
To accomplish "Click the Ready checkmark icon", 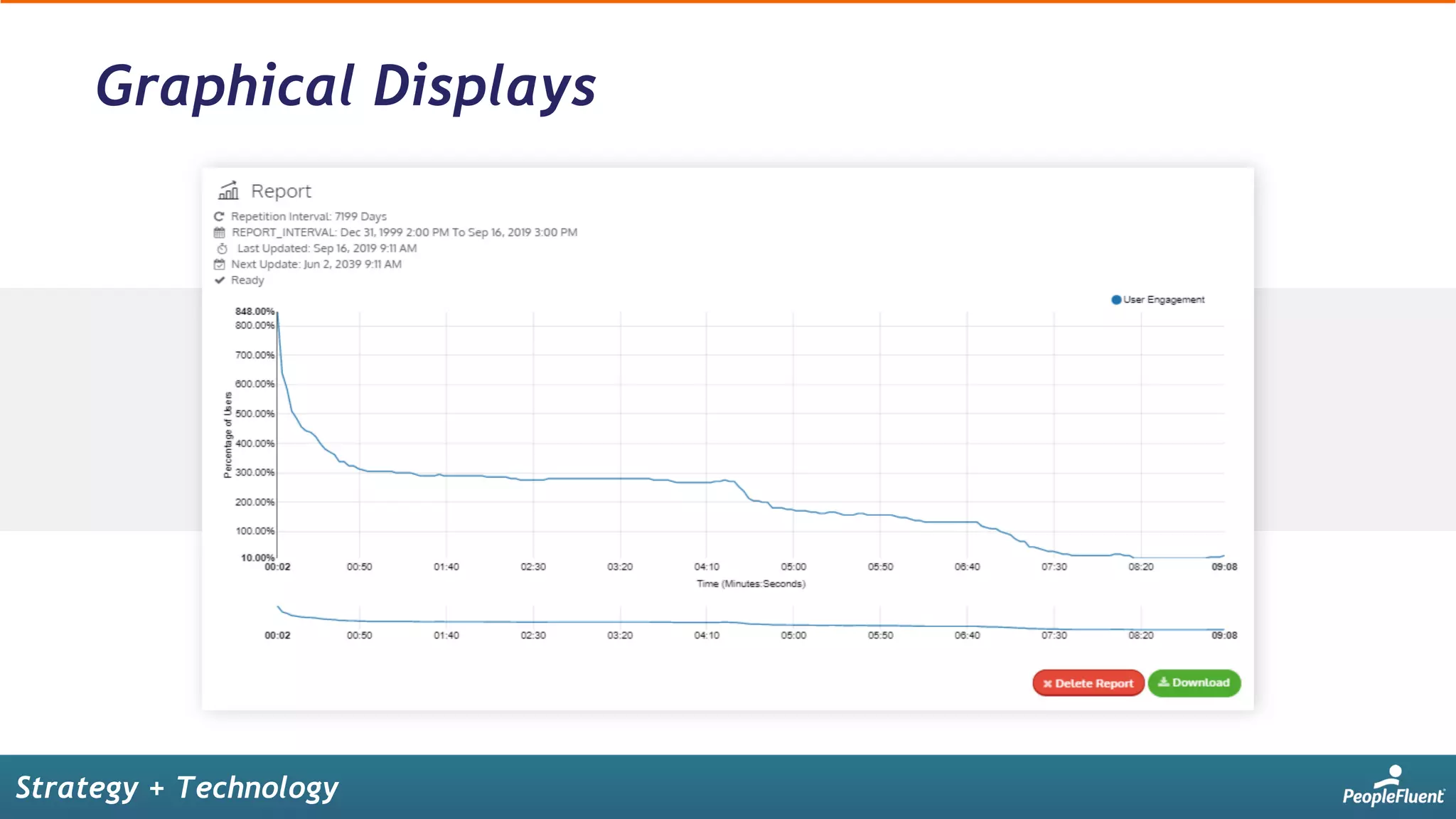I will (x=219, y=280).
